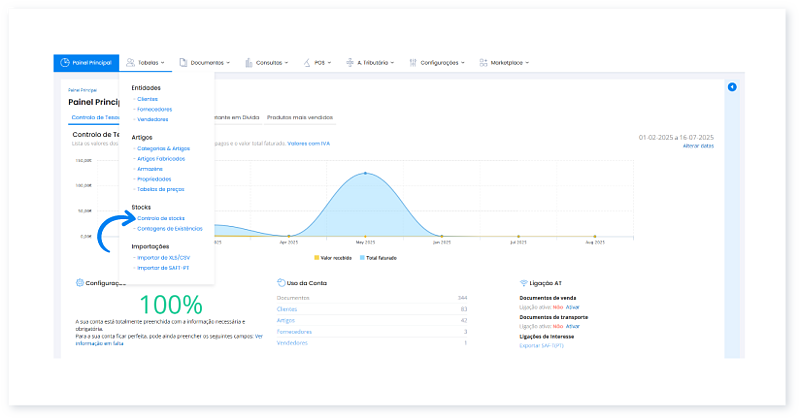Open the Consultas dropdown chevron
The height and width of the screenshot is (420, 800).
[x=289, y=63]
